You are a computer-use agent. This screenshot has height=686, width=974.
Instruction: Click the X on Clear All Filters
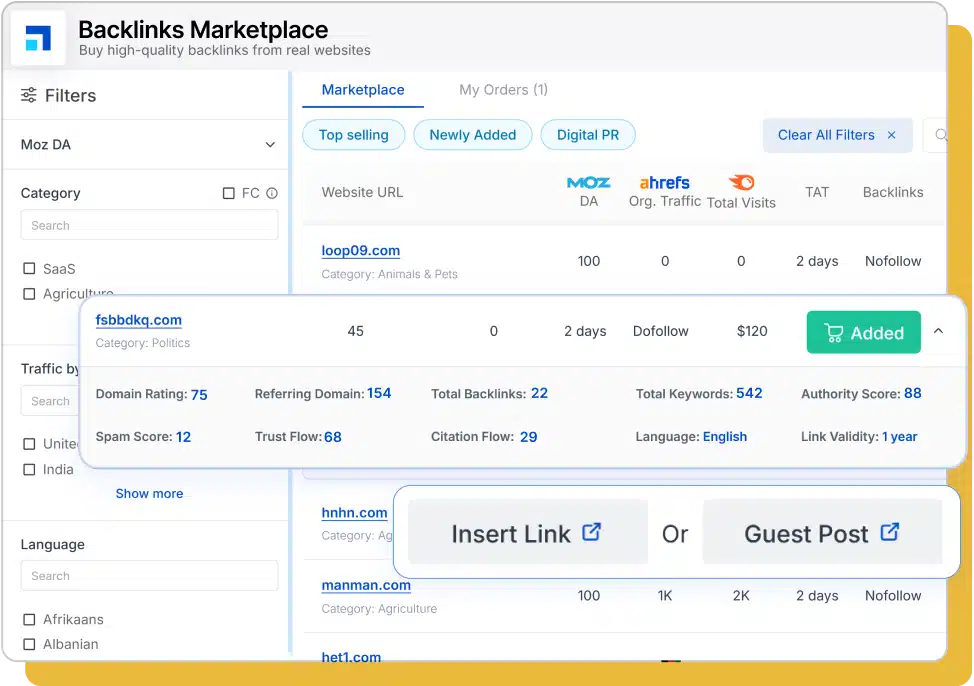[891, 135]
